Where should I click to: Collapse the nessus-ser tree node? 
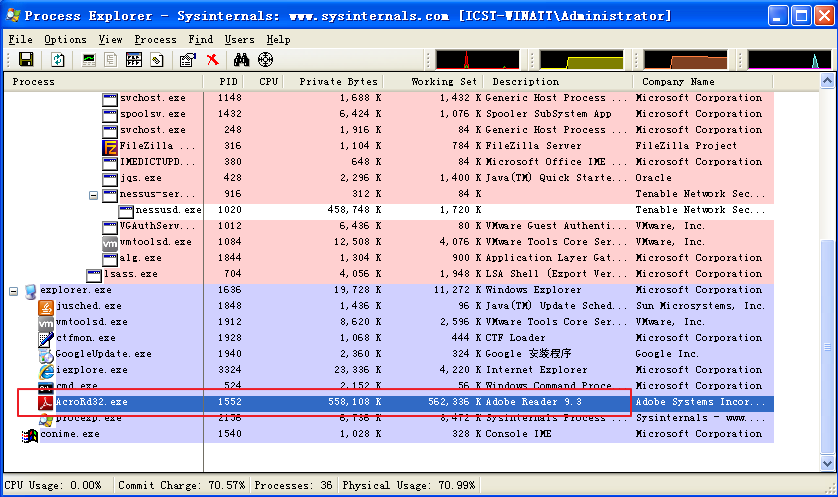[94, 196]
